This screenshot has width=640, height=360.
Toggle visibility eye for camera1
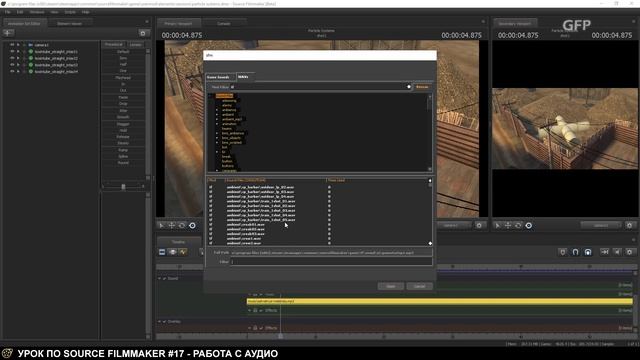[x=12, y=45]
